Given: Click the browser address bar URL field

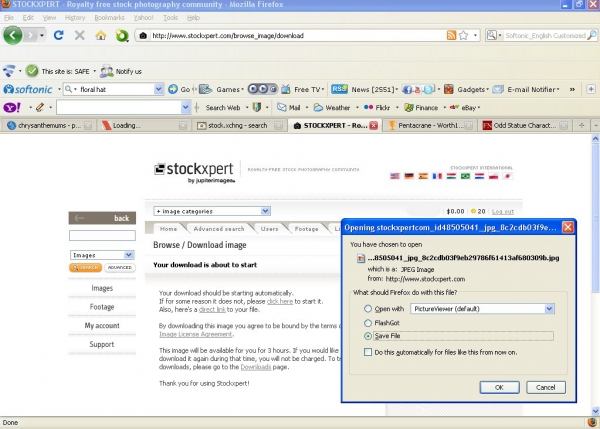Looking at the screenshot, I should pos(297,36).
